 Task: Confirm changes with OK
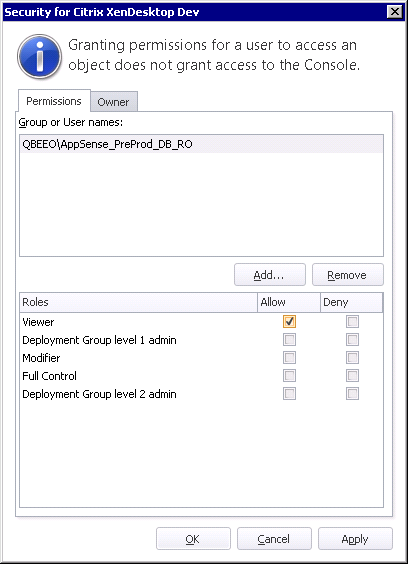pos(193,539)
